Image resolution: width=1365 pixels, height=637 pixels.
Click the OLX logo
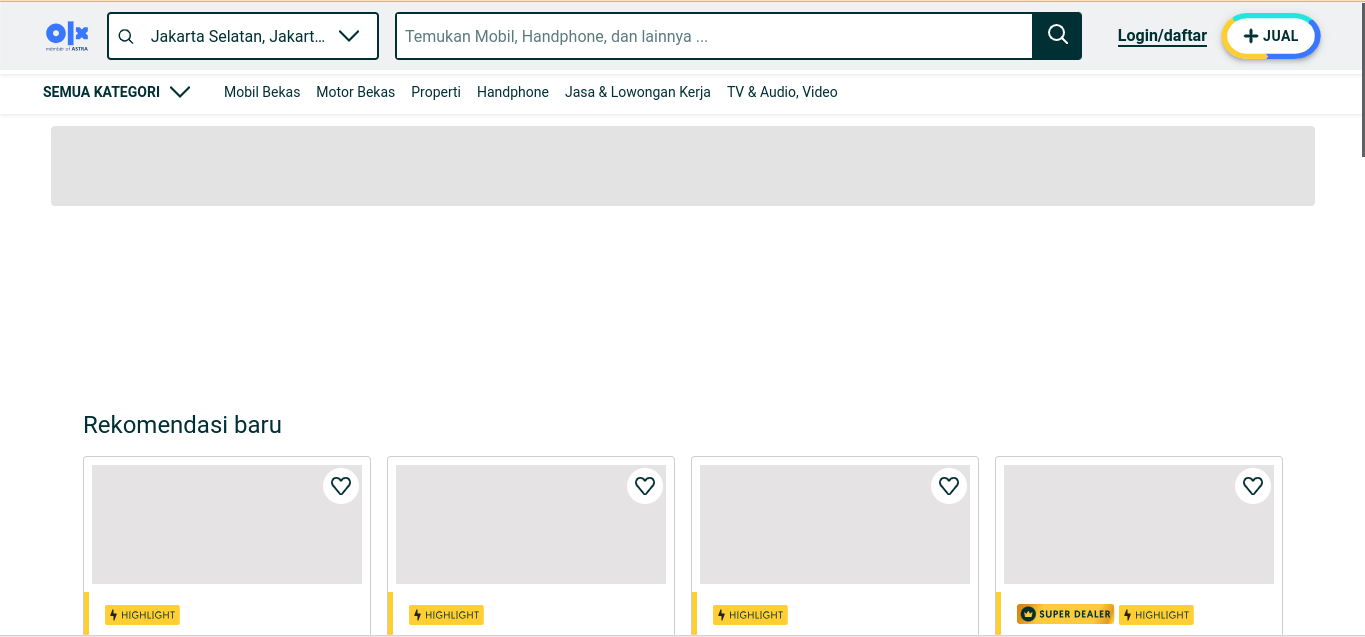[x=67, y=36]
